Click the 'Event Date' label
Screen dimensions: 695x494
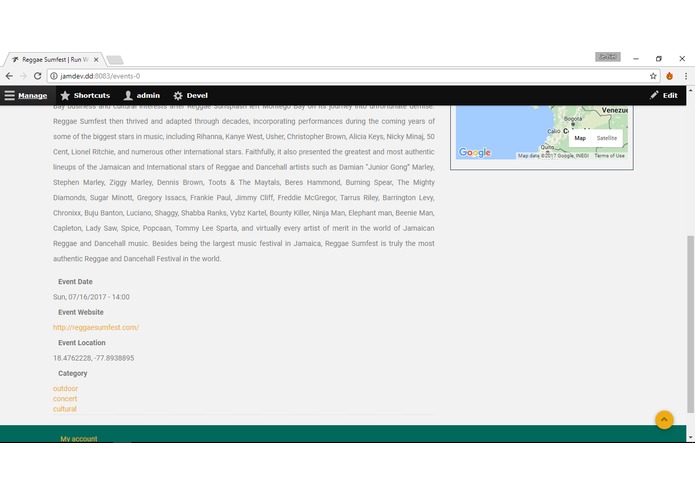[75, 282]
